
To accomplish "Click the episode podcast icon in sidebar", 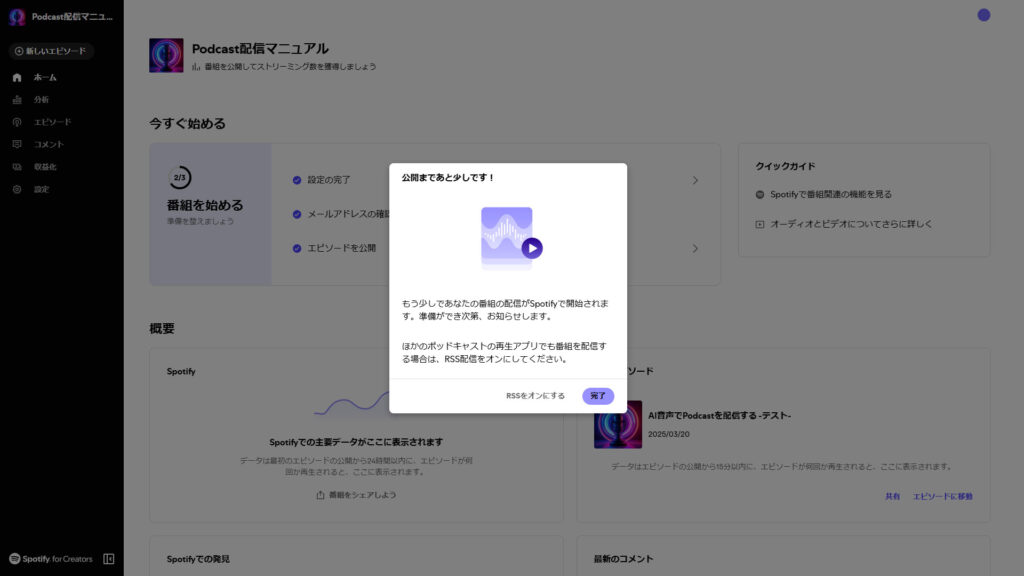I will 17,122.
